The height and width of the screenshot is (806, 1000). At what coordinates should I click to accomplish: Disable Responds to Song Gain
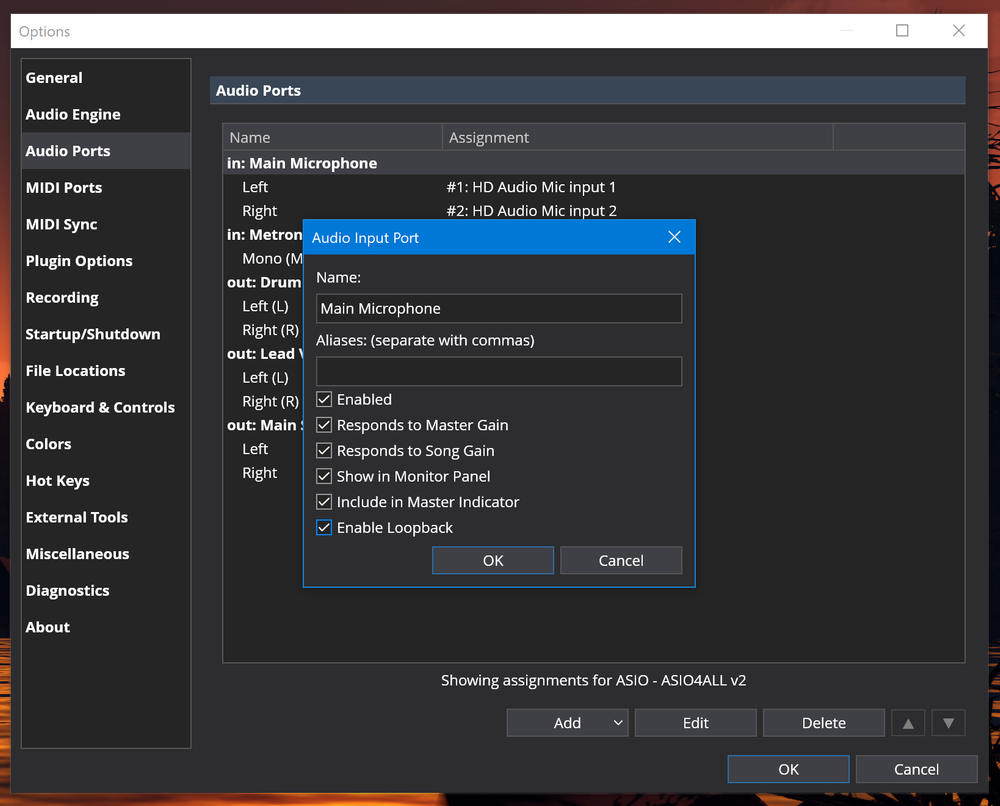pyautogui.click(x=324, y=450)
